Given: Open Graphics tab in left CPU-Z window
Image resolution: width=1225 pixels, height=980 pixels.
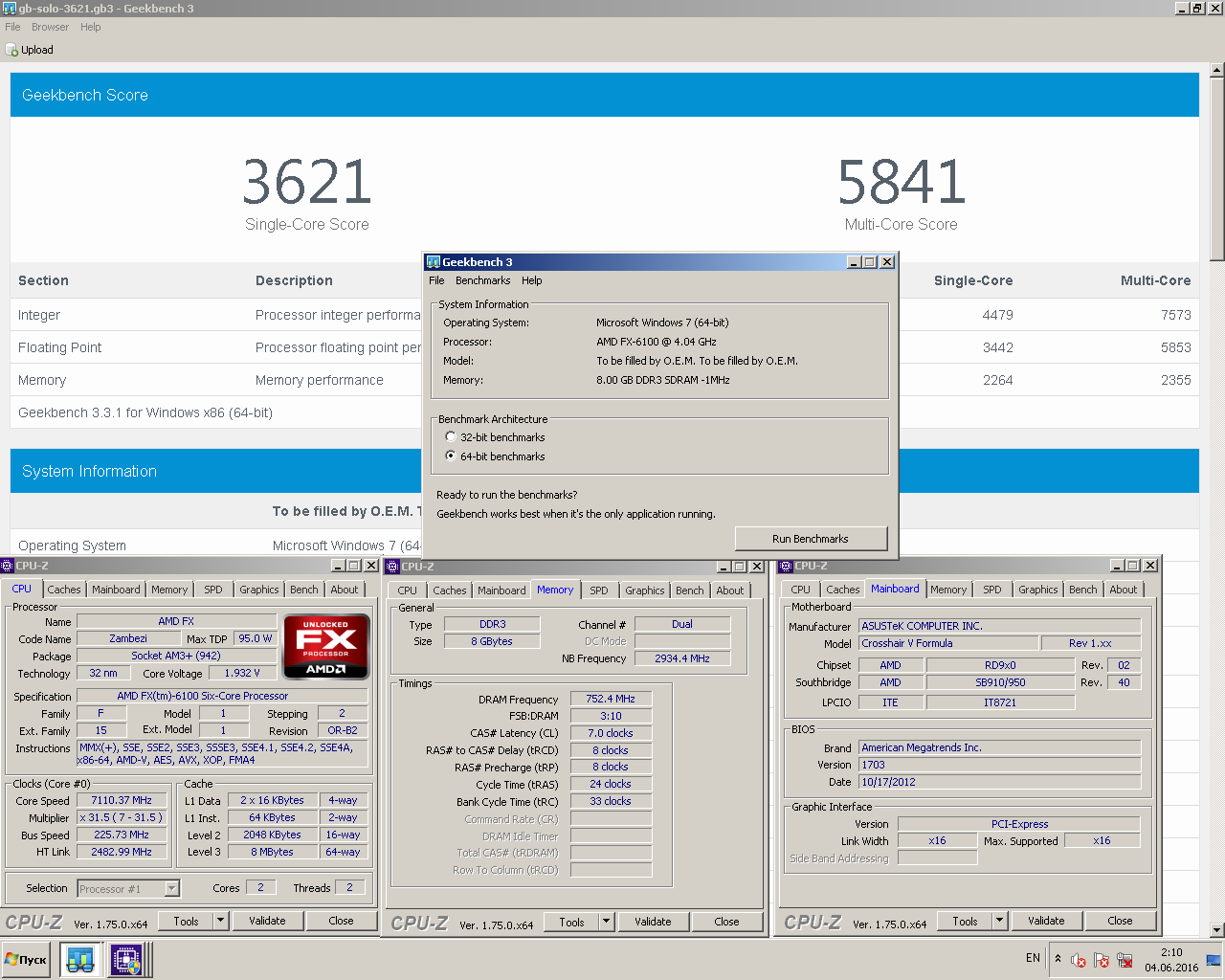Looking at the screenshot, I should (x=259, y=590).
